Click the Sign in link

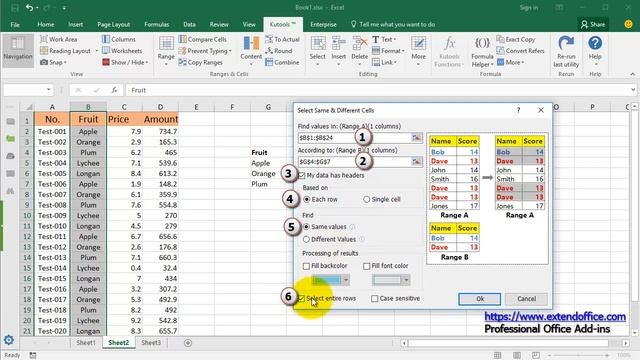pyautogui.click(x=529, y=7)
